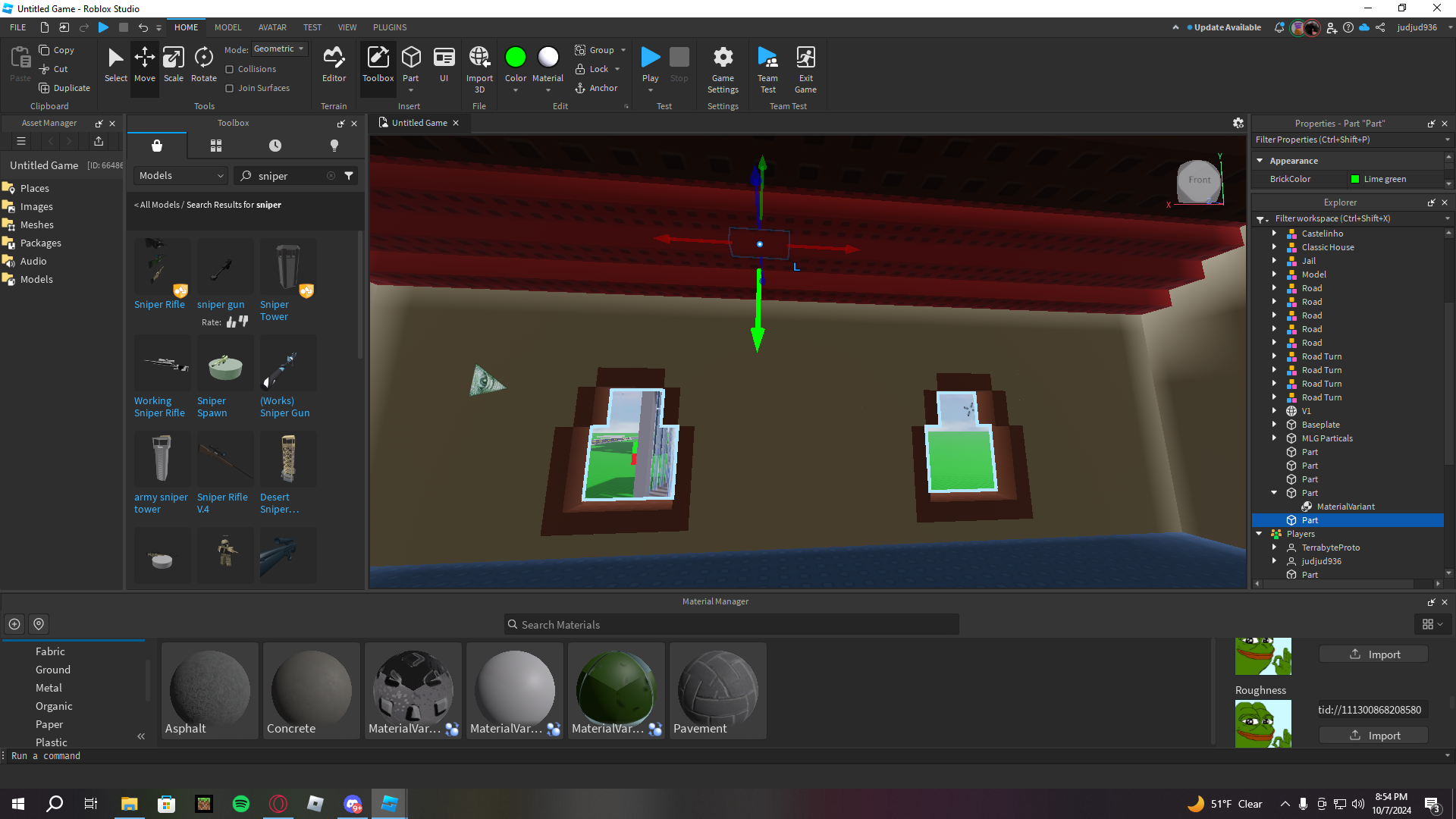Open Toolbox Inventory tab icon
The image size is (1456, 819).
coord(216,146)
